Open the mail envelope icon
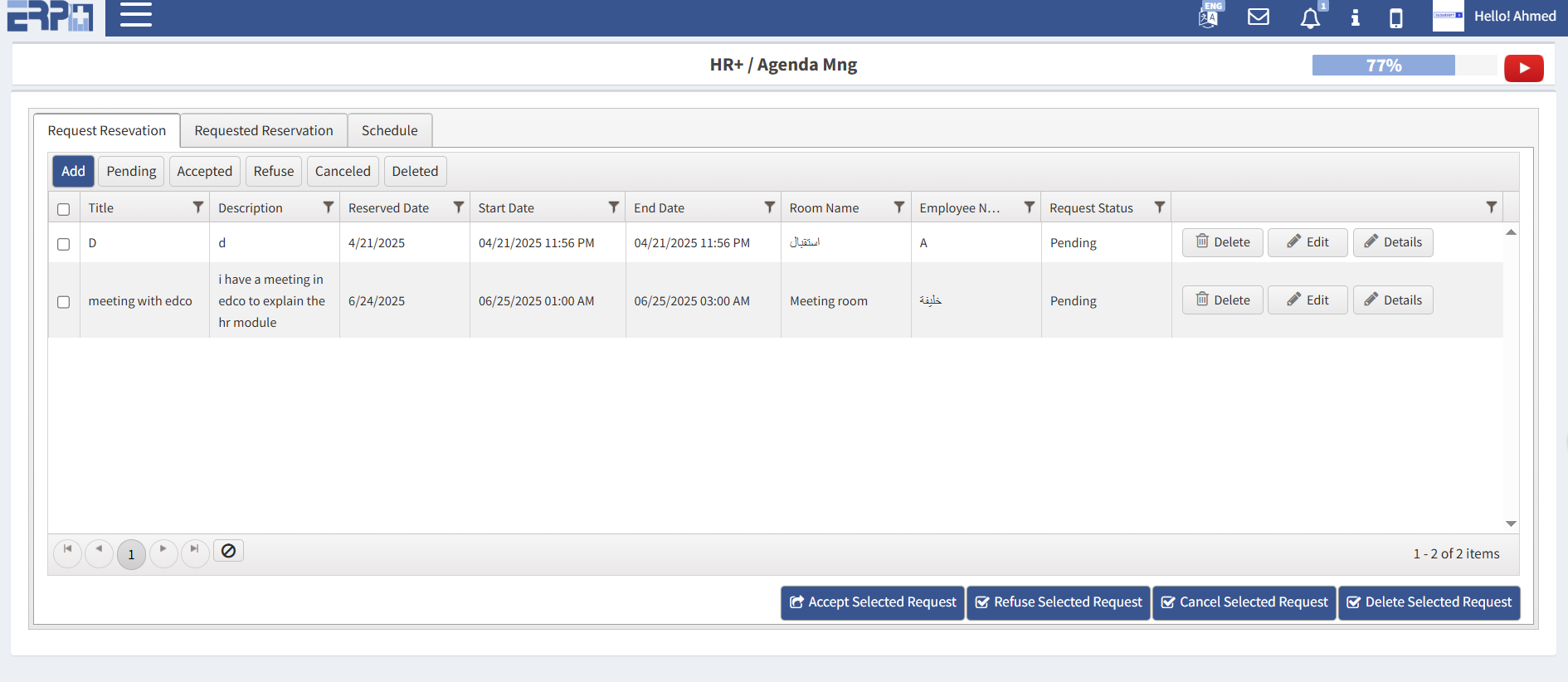The width and height of the screenshot is (1568, 682). point(1259,17)
